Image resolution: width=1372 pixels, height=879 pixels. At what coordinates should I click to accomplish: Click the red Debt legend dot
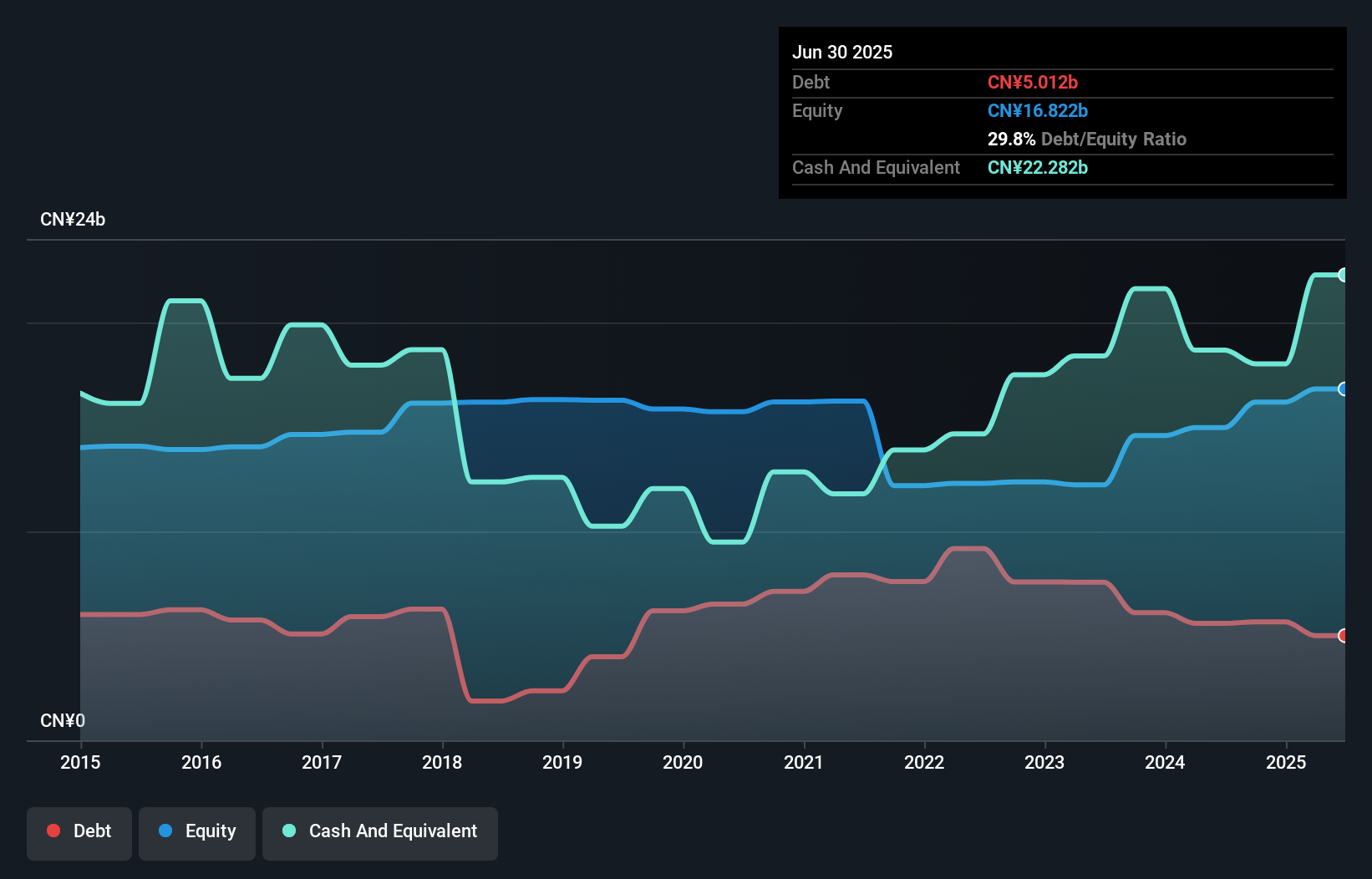[53, 831]
